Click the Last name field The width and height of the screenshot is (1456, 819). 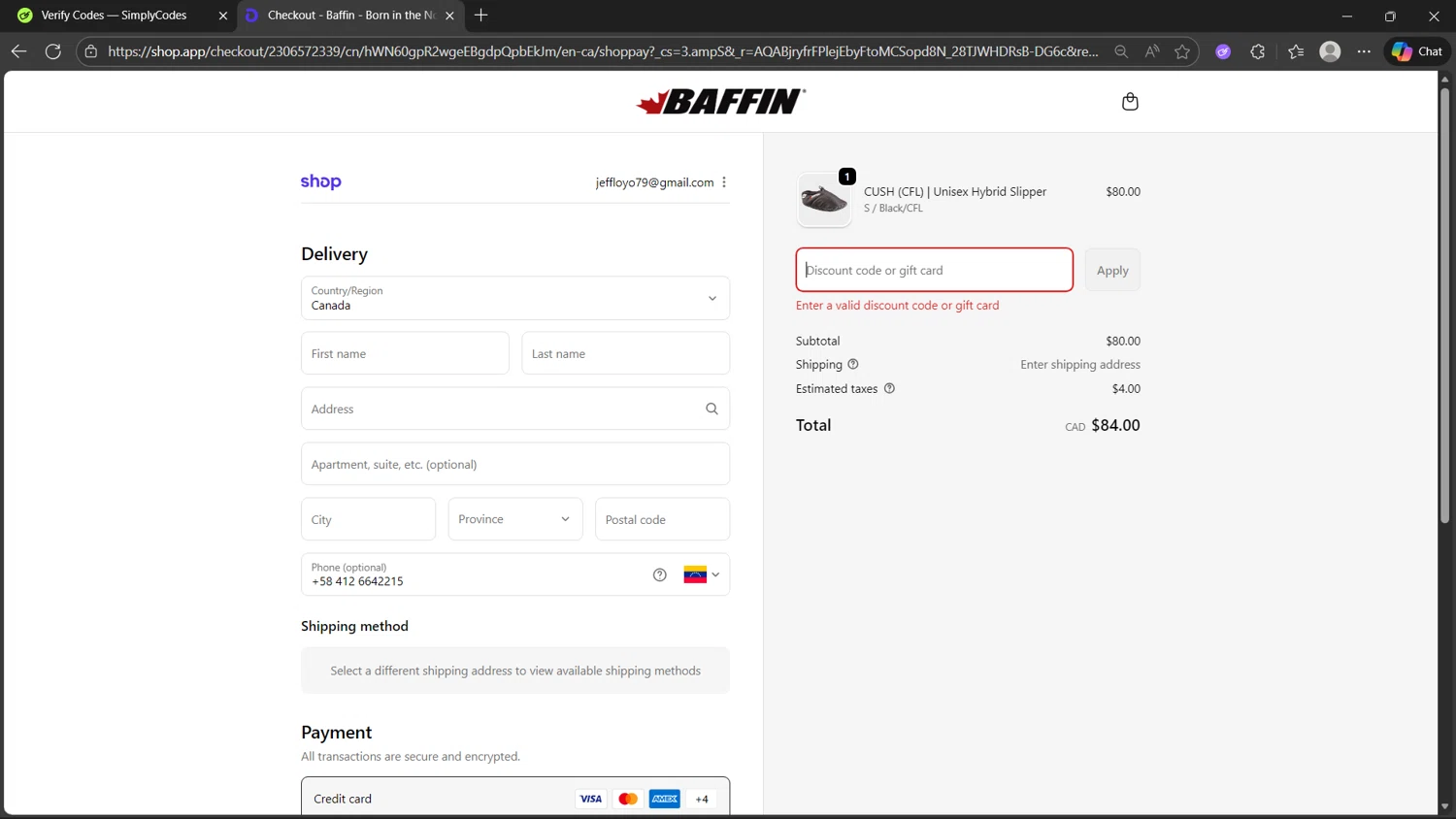point(626,353)
